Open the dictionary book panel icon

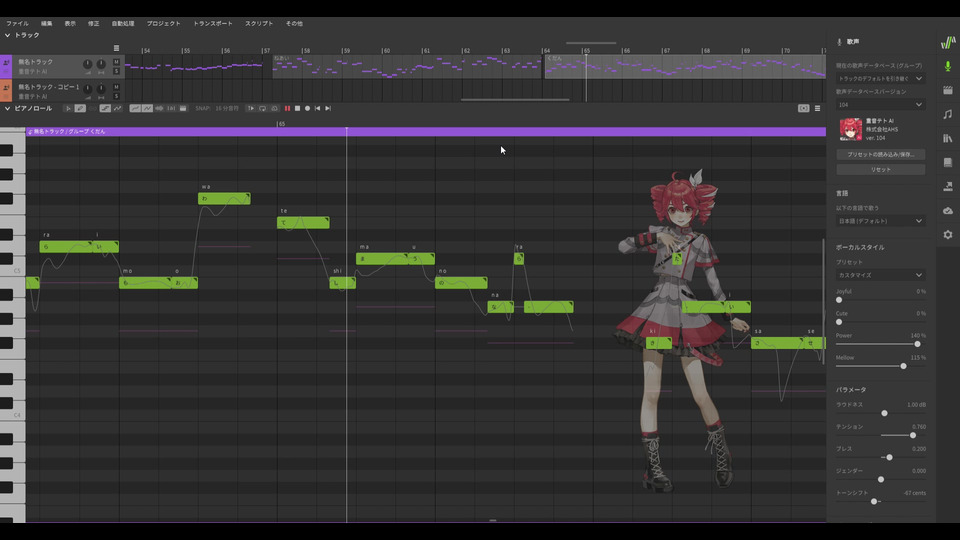948,162
